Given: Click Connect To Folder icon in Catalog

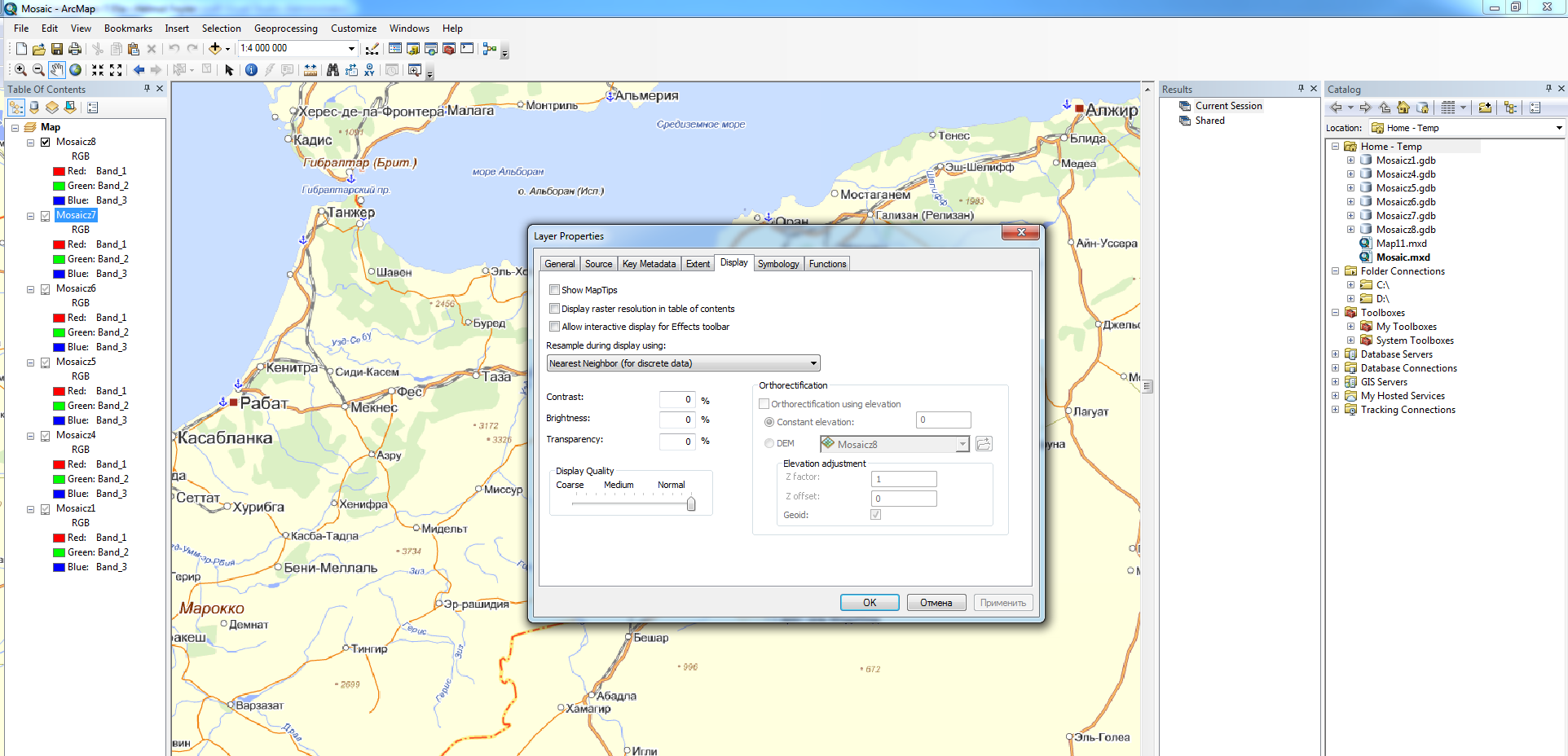Looking at the screenshot, I should (x=1484, y=108).
